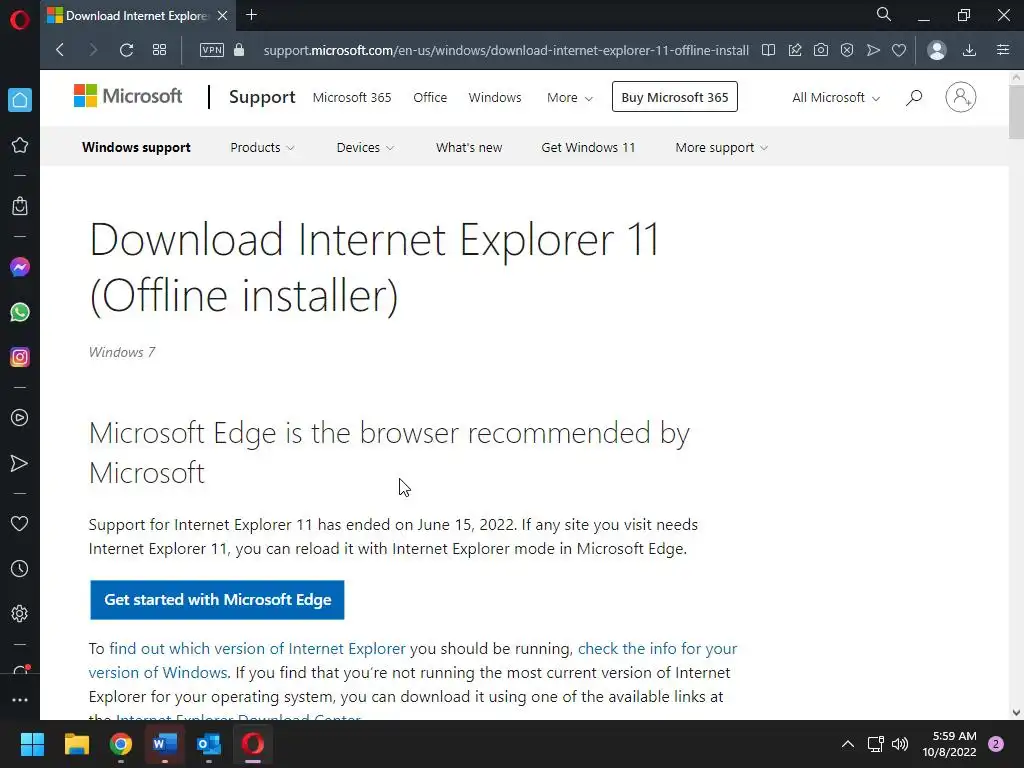Screen dimensions: 1024x768
Task: Show hidden system tray icons chevron
Action: tap(848, 744)
